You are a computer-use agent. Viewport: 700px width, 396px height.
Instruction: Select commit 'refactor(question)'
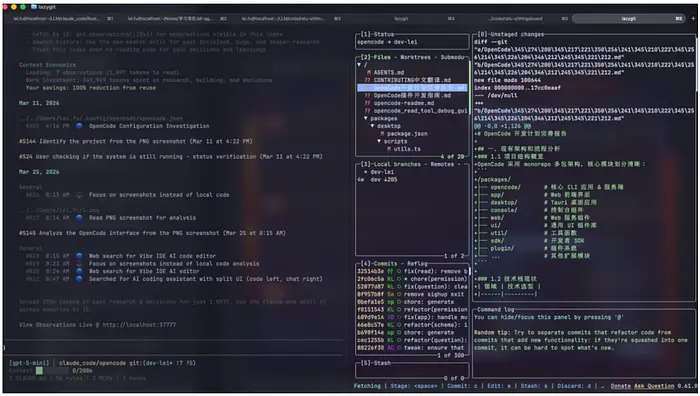(x=412, y=340)
